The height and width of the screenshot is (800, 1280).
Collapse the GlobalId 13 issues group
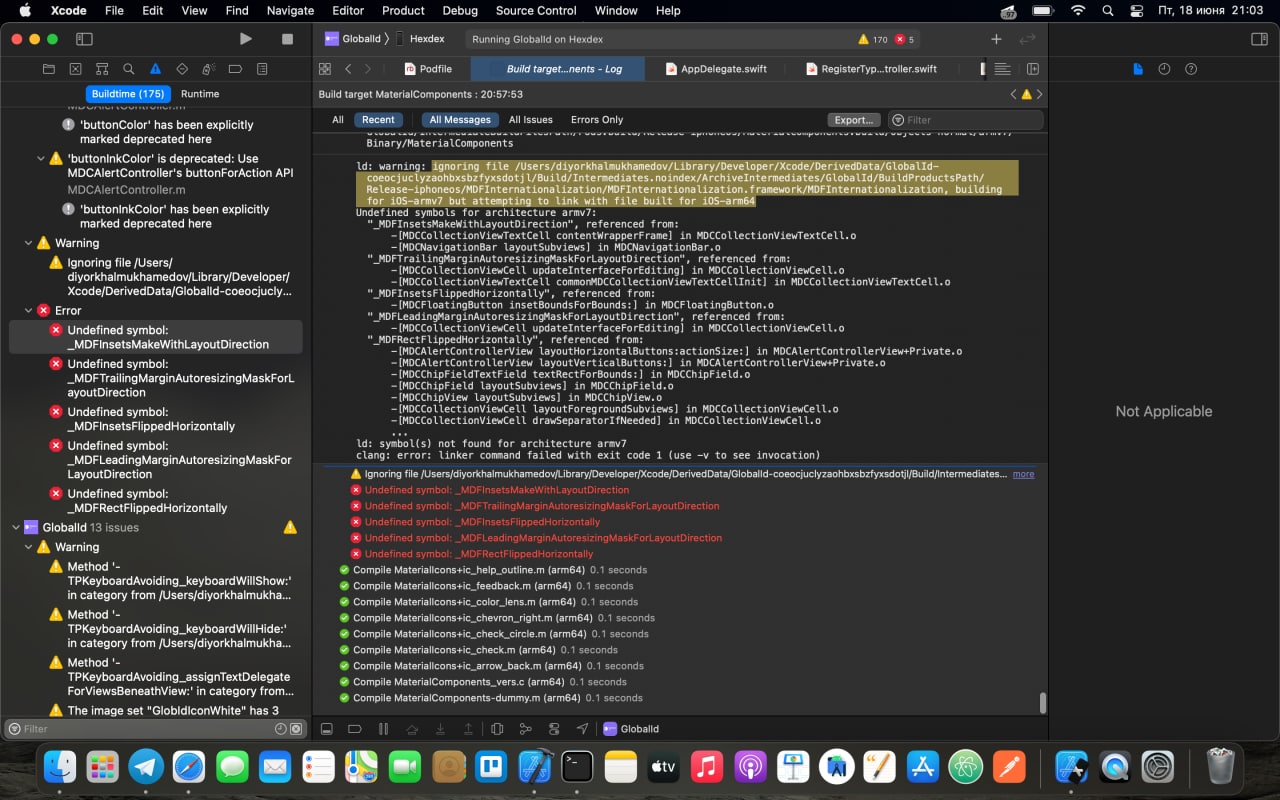pos(15,527)
